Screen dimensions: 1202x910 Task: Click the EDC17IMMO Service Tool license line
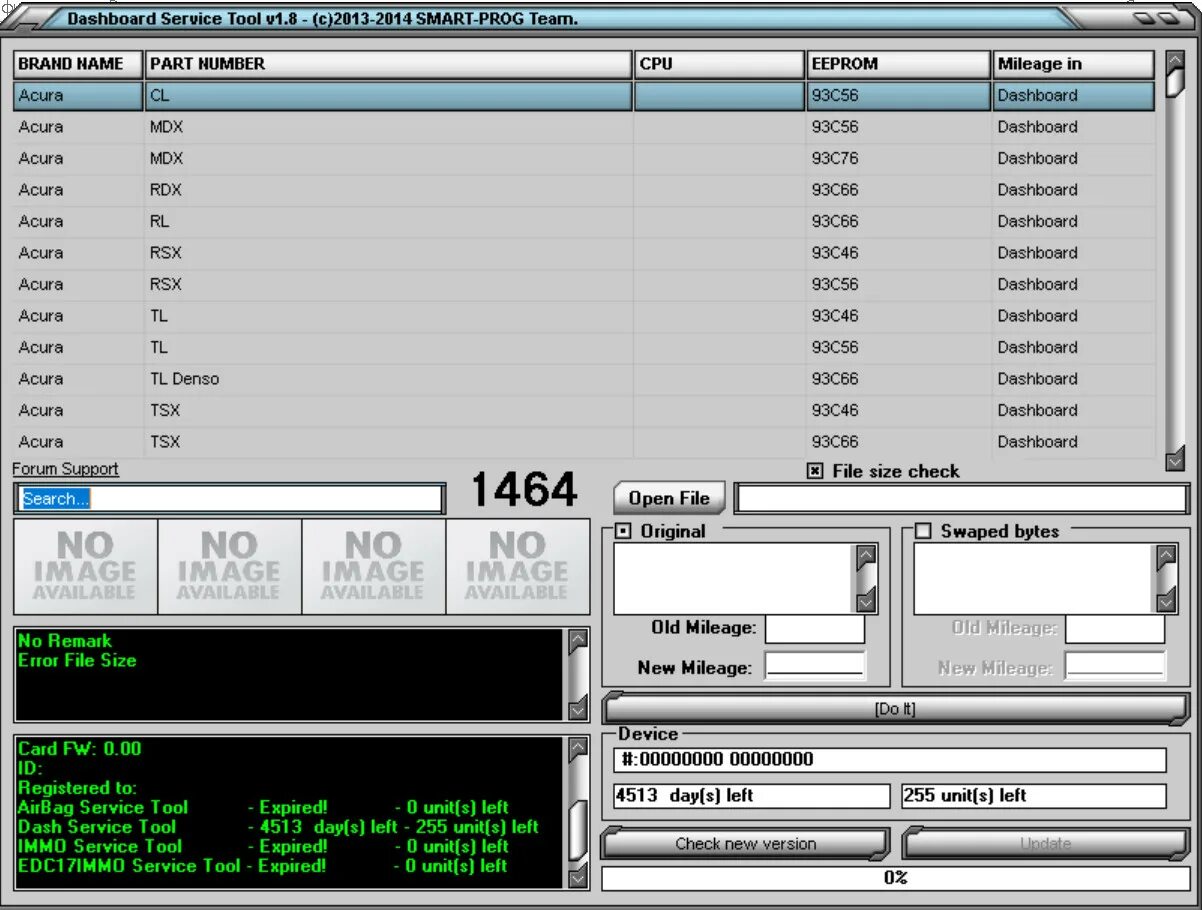click(263, 866)
